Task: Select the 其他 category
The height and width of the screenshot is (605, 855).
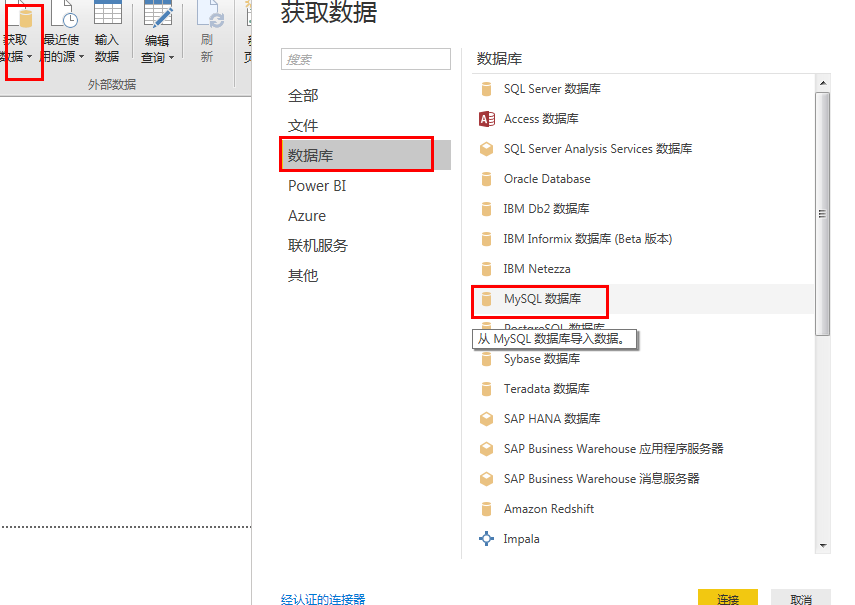Action: pyautogui.click(x=366, y=276)
